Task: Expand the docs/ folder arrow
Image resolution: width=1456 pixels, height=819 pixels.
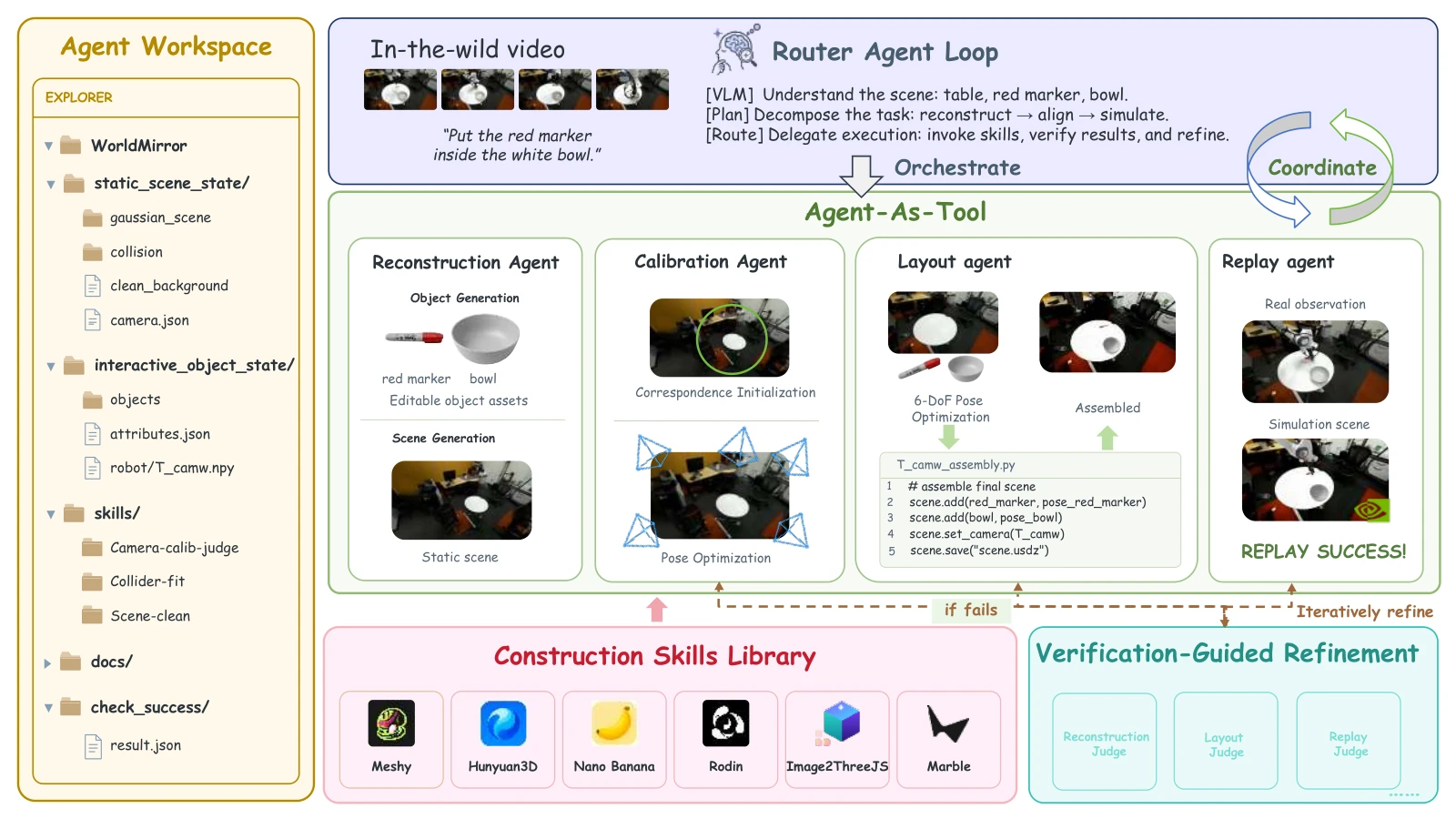Action: pyautogui.click(x=47, y=663)
